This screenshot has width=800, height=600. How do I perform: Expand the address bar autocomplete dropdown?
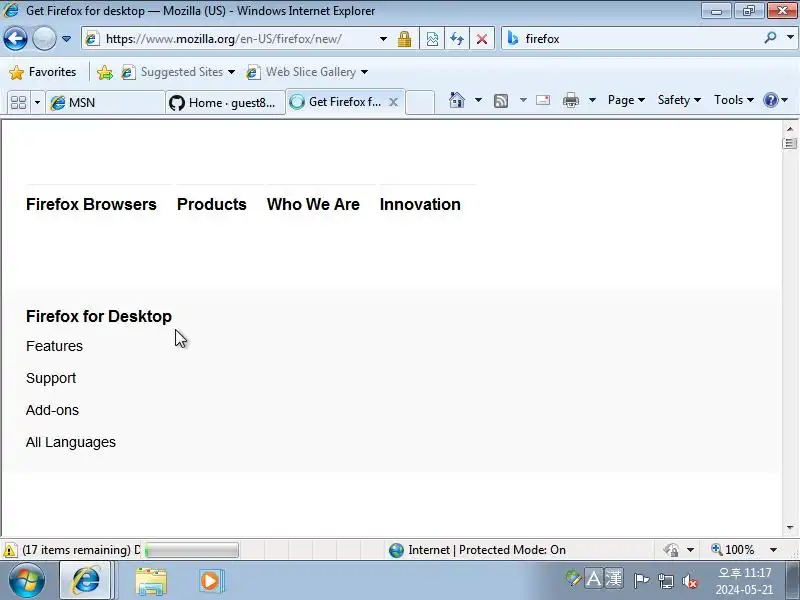(383, 39)
